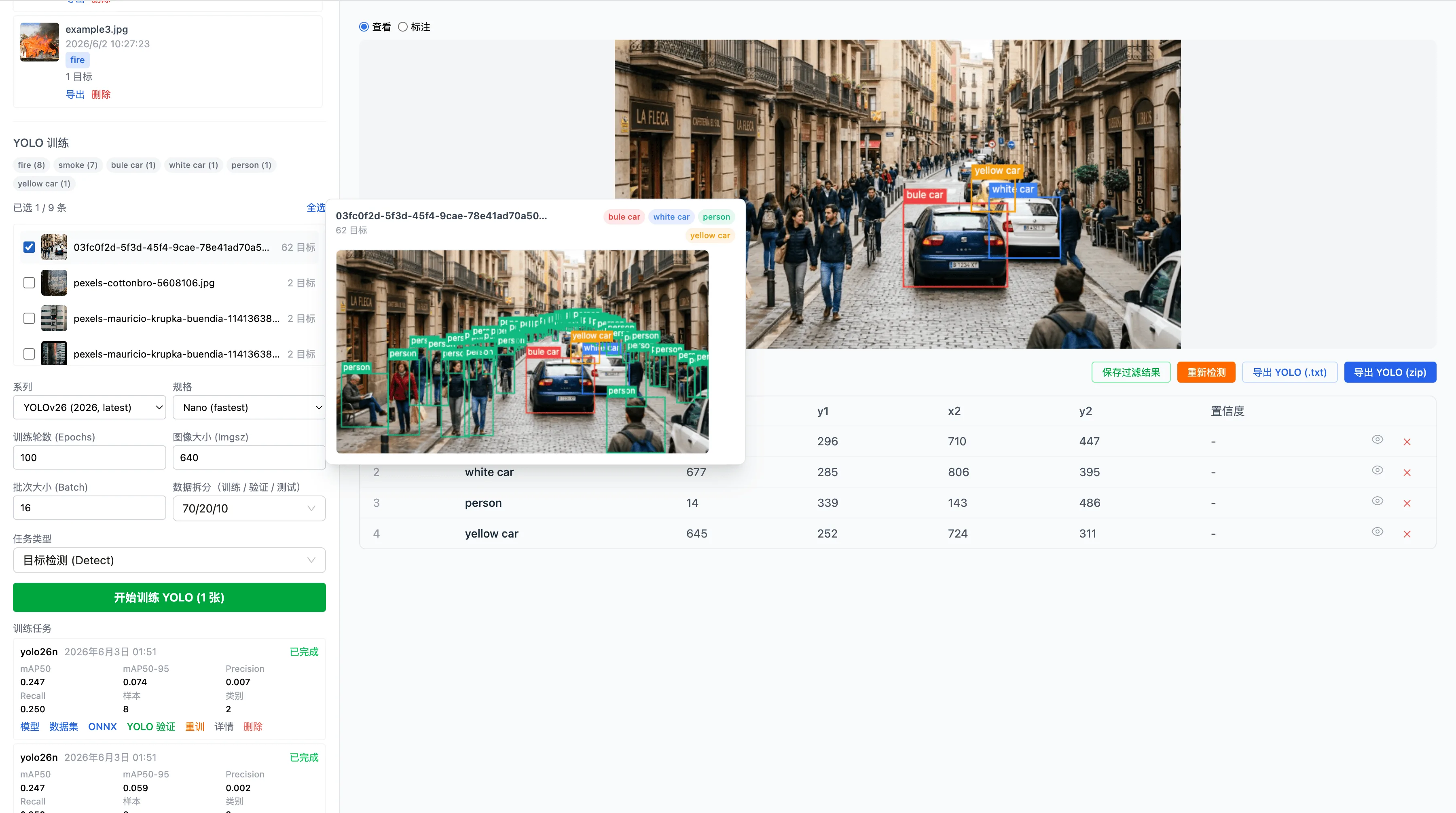Click 详情 link of first yolo26n task
Screen dimensions: 1456x813
click(224, 726)
